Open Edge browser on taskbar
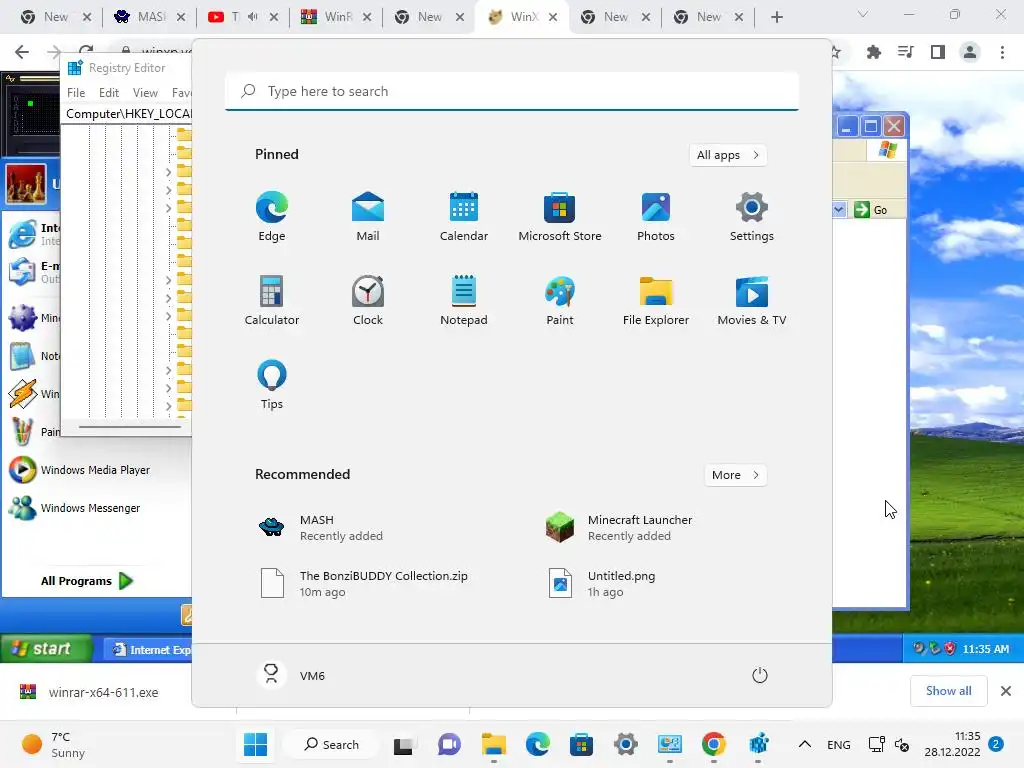The height and width of the screenshot is (768, 1024). (537, 744)
